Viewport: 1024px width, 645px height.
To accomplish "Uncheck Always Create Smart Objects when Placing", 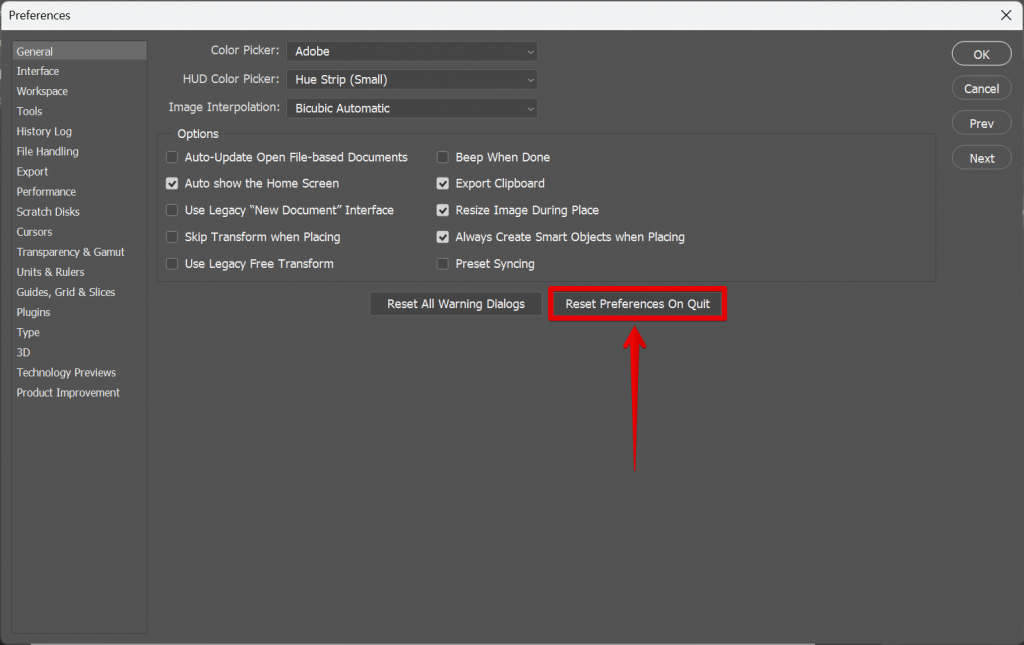I will point(442,237).
